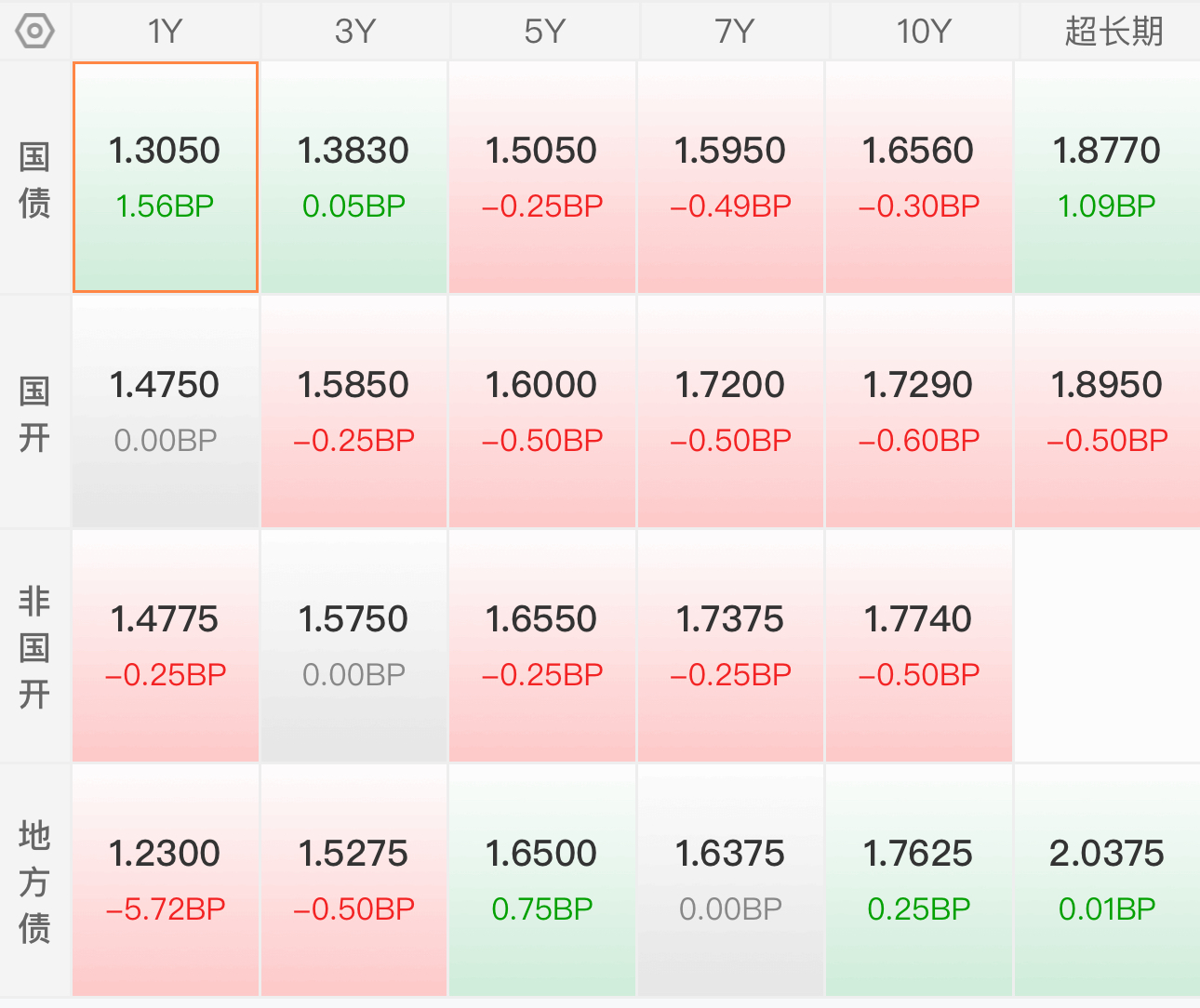Image resolution: width=1200 pixels, height=1008 pixels.
Task: Open the 国债 超长期 cell 1.8770
Action: [1107, 178]
